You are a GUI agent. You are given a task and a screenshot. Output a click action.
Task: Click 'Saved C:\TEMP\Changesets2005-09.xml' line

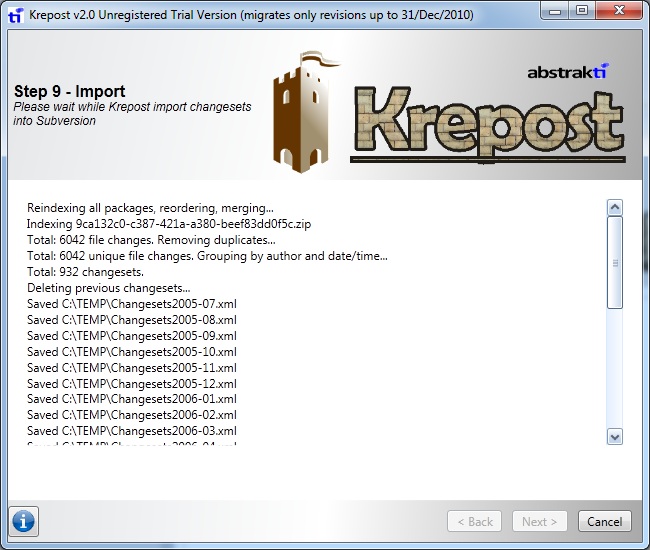pos(132,336)
